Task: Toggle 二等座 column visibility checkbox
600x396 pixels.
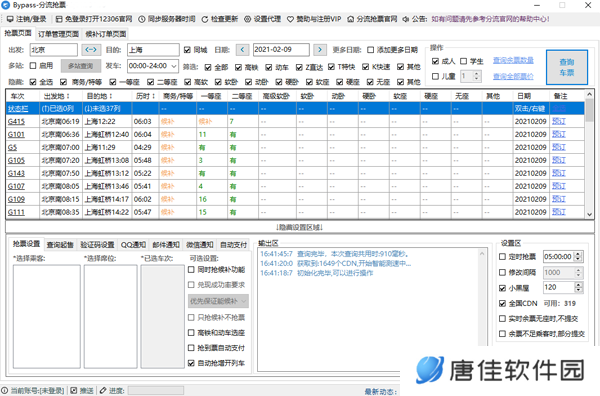Action: (x=150, y=82)
